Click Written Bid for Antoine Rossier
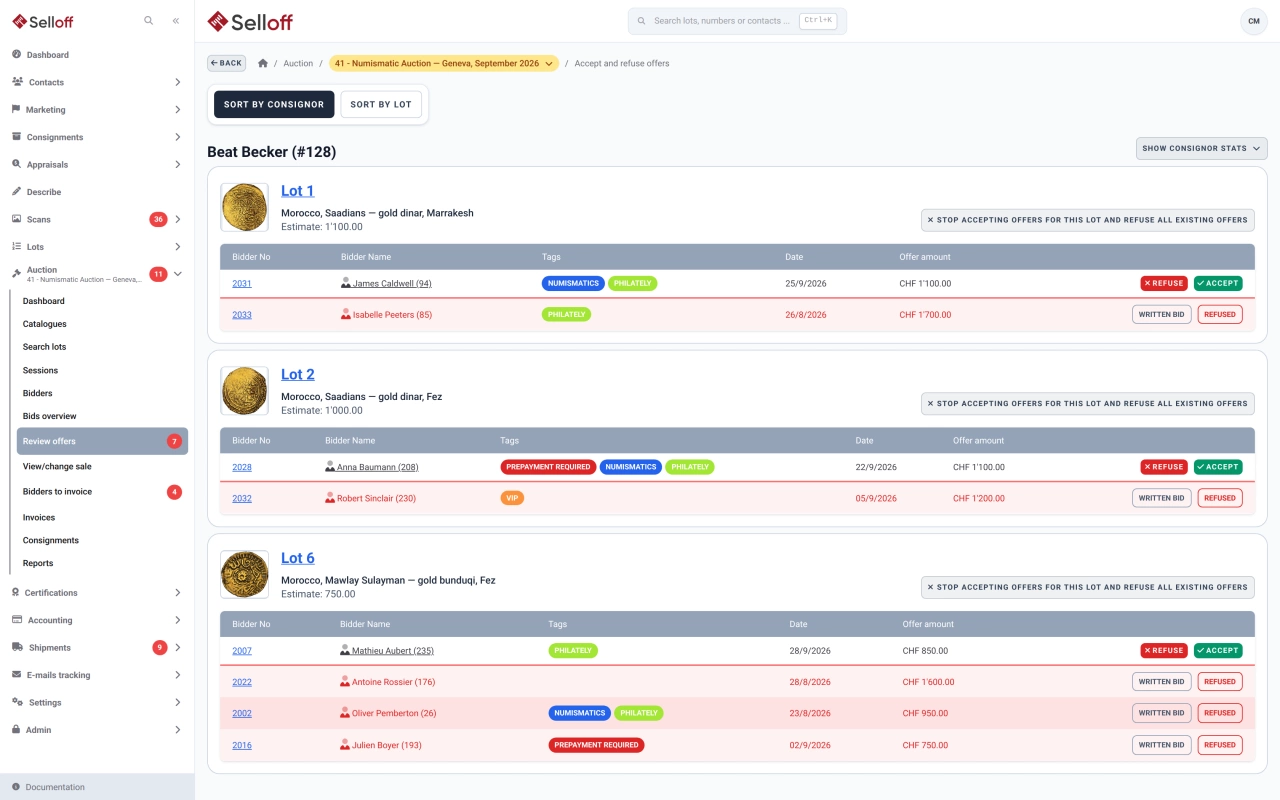Viewport: 1280px width, 800px height. 1161,682
